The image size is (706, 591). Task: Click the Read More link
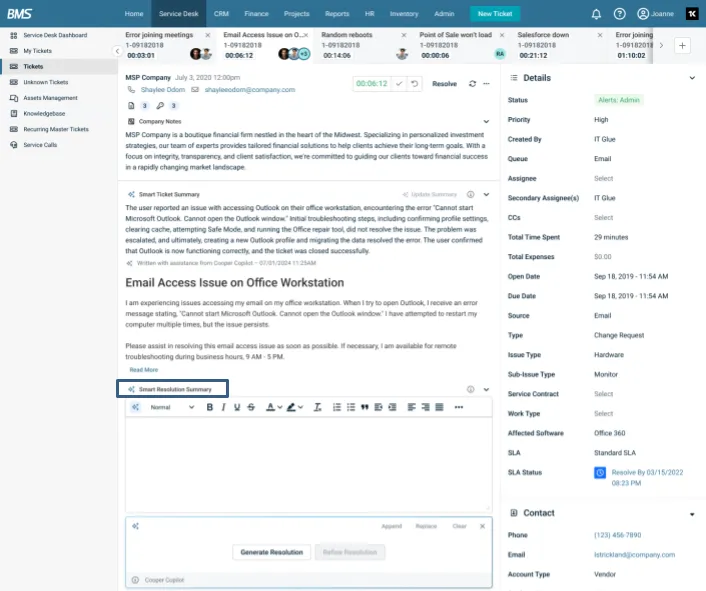(143, 369)
